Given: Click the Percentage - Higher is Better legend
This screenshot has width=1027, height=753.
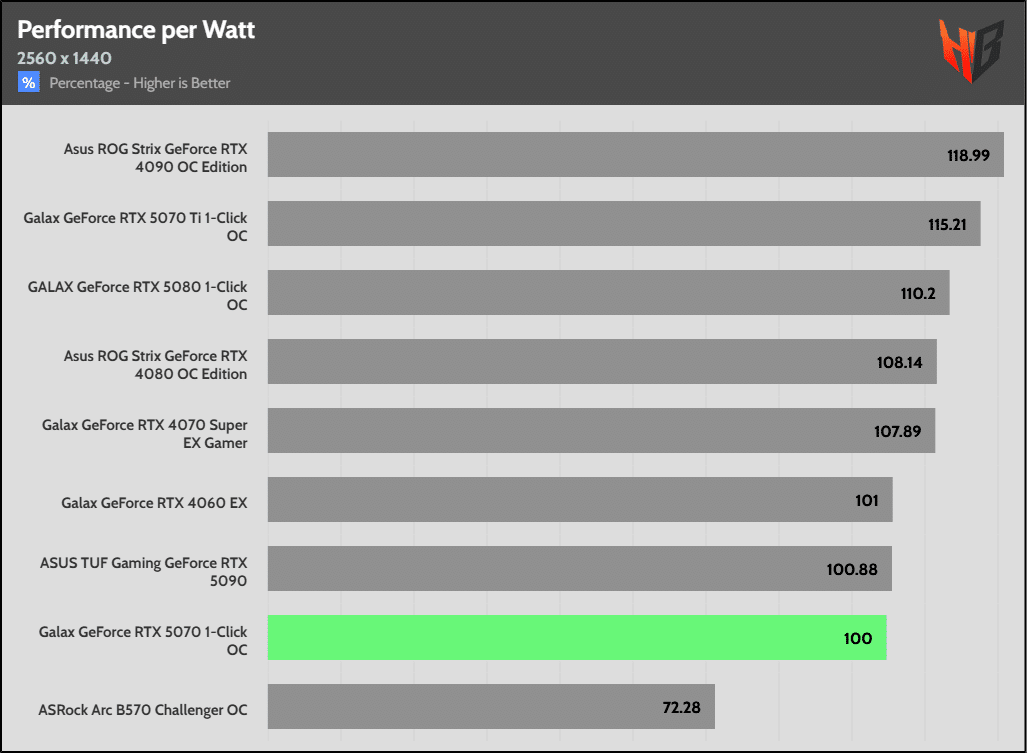Looking at the screenshot, I should pyautogui.click(x=139, y=83).
